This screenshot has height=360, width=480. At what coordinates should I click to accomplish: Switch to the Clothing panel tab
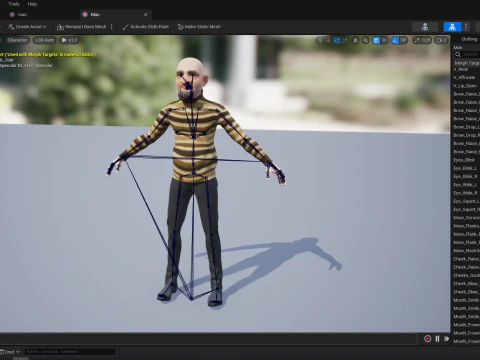(469, 39)
